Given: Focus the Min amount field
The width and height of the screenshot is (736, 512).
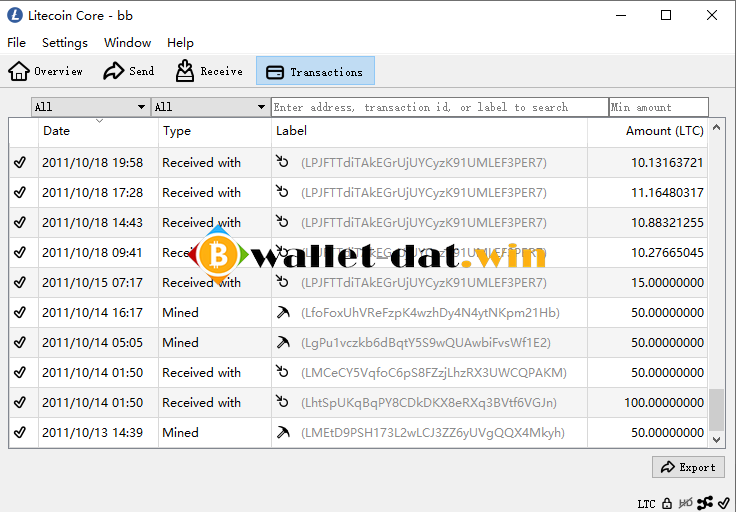Looking at the screenshot, I should click(659, 107).
